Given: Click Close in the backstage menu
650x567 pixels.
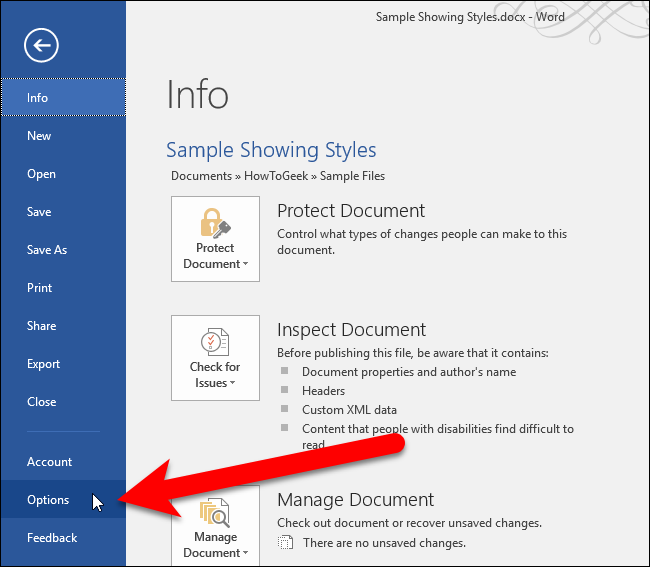Looking at the screenshot, I should [41, 402].
